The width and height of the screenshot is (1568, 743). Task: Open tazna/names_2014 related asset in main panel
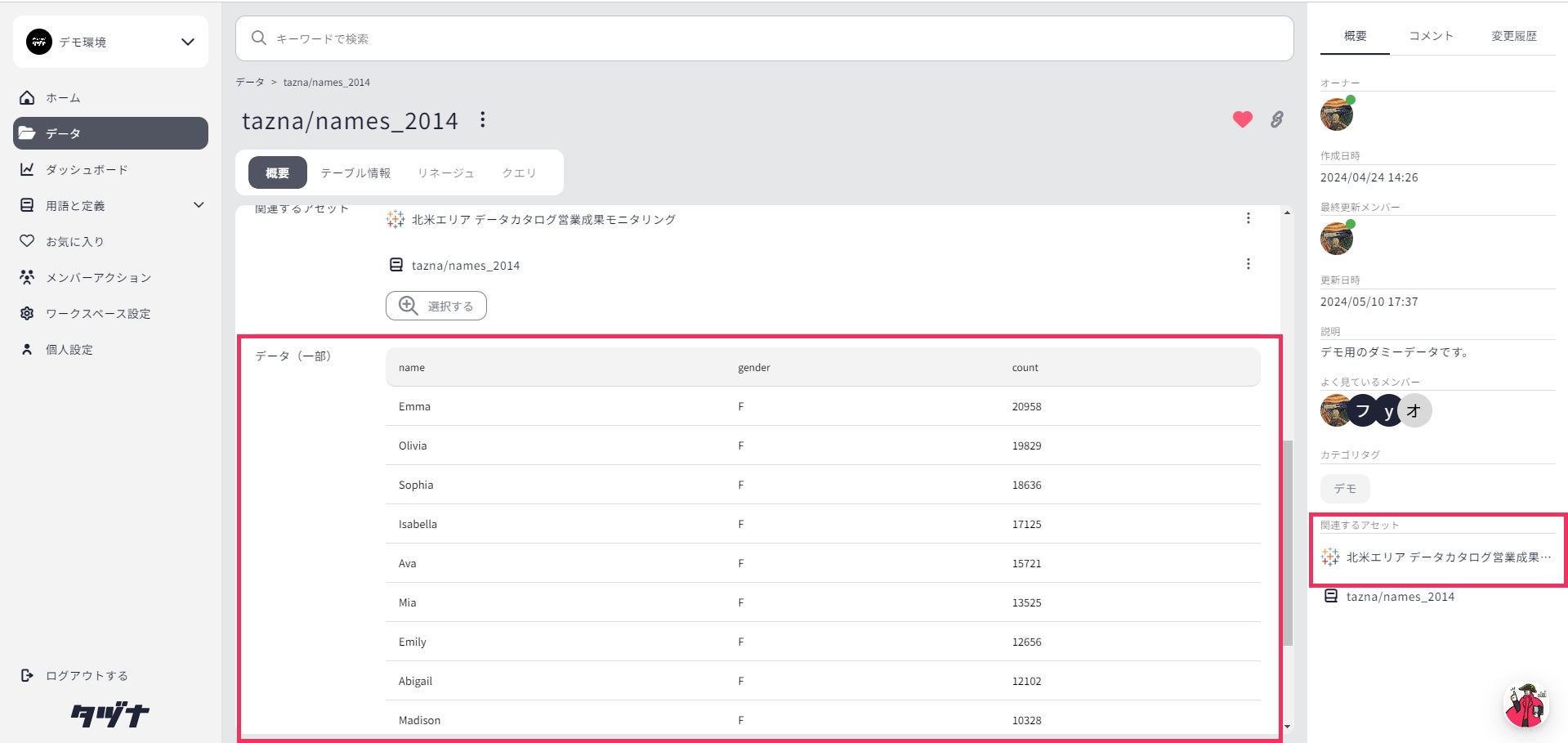(x=466, y=265)
